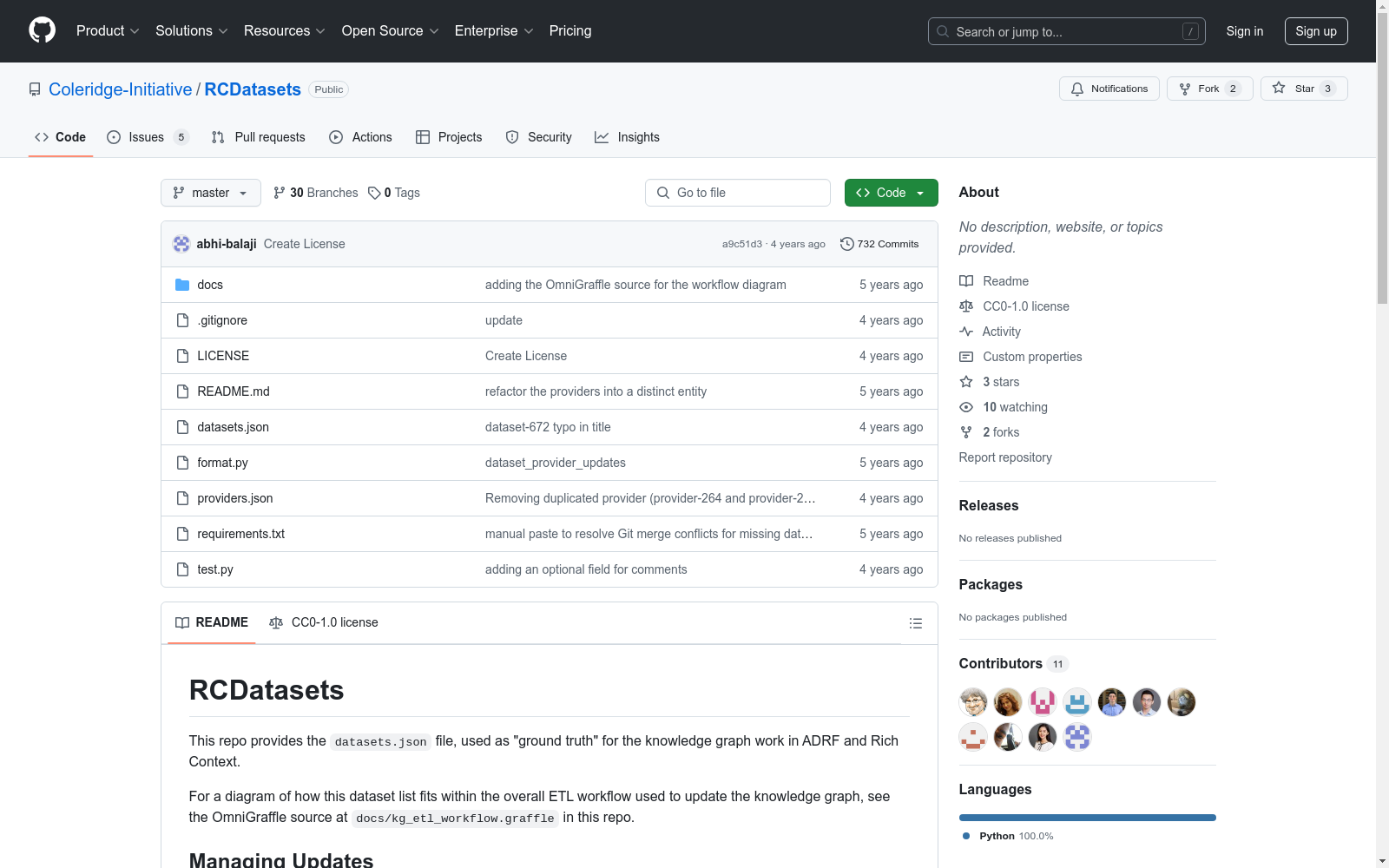The height and width of the screenshot is (868, 1389).
Task: Click the fork icon beside 2 forks
Action: [x=966, y=432]
